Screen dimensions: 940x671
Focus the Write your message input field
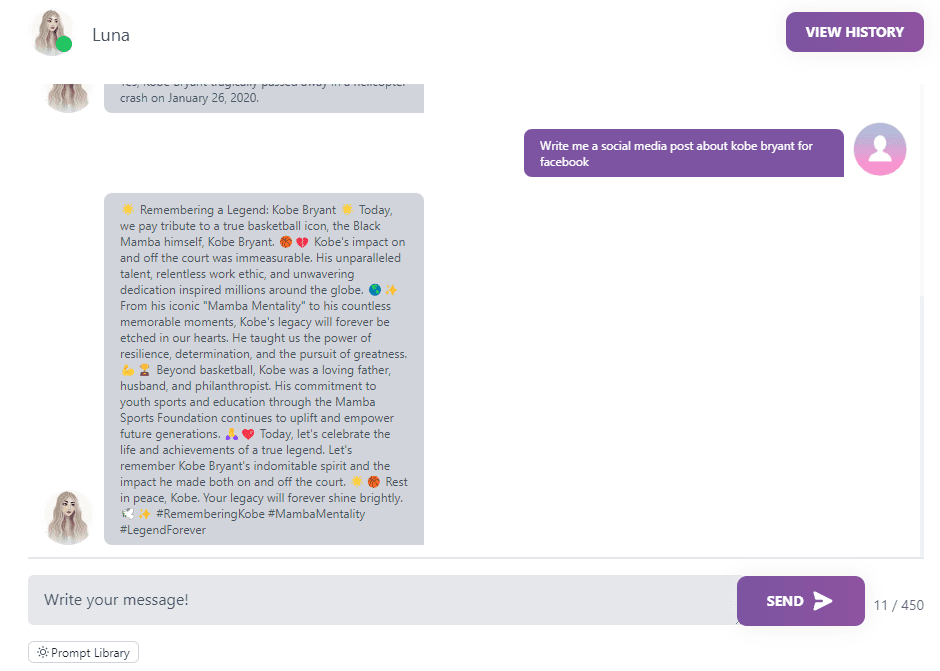tap(382, 600)
